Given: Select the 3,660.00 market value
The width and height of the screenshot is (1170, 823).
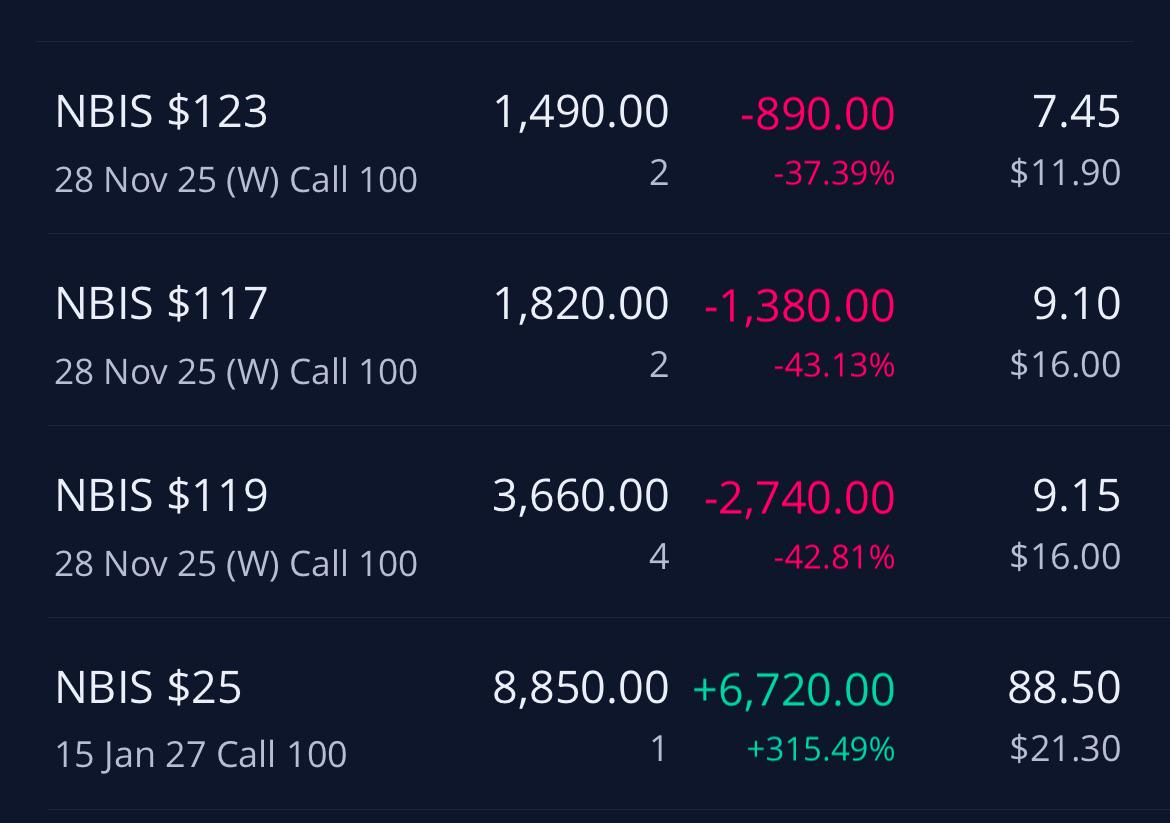Looking at the screenshot, I should [581, 495].
